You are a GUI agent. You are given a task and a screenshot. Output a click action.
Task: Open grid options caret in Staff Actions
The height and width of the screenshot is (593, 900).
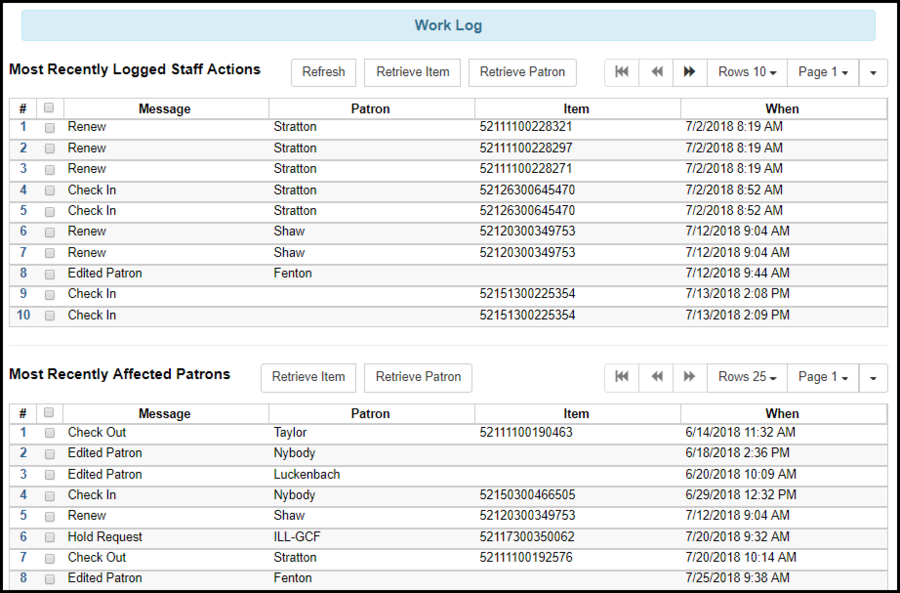(x=873, y=72)
